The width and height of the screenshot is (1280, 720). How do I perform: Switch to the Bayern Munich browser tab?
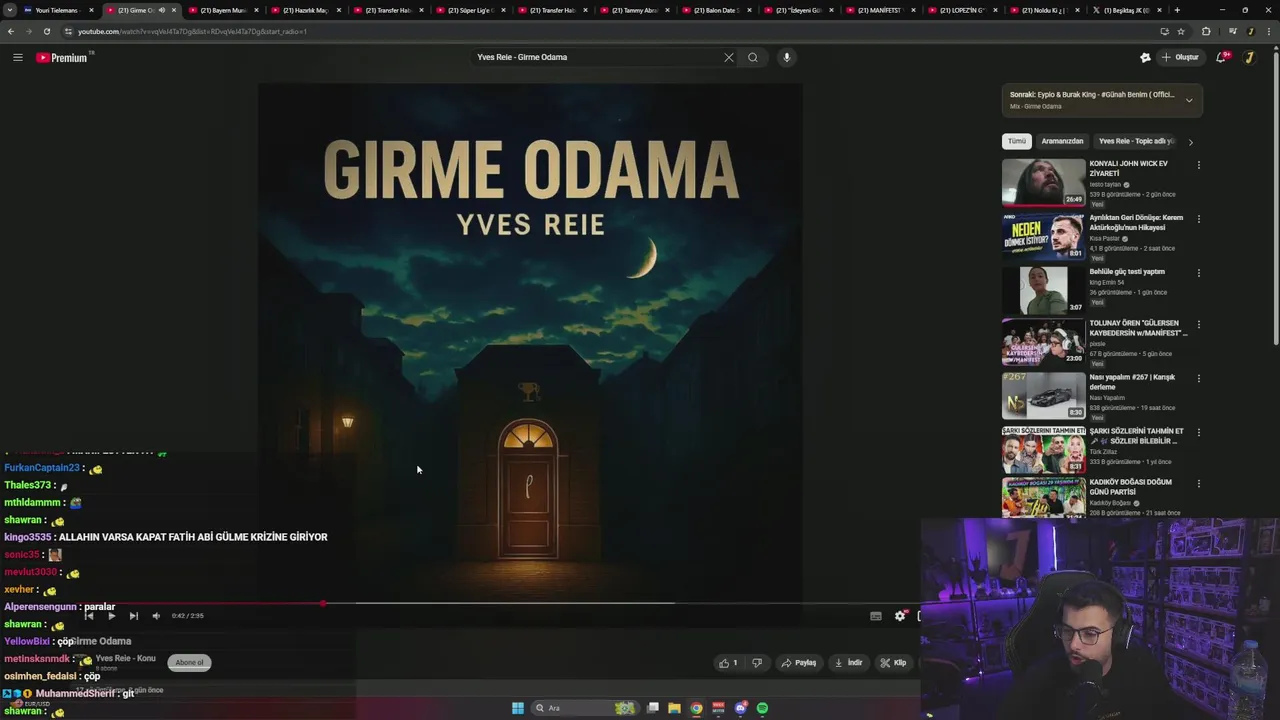pos(223,10)
